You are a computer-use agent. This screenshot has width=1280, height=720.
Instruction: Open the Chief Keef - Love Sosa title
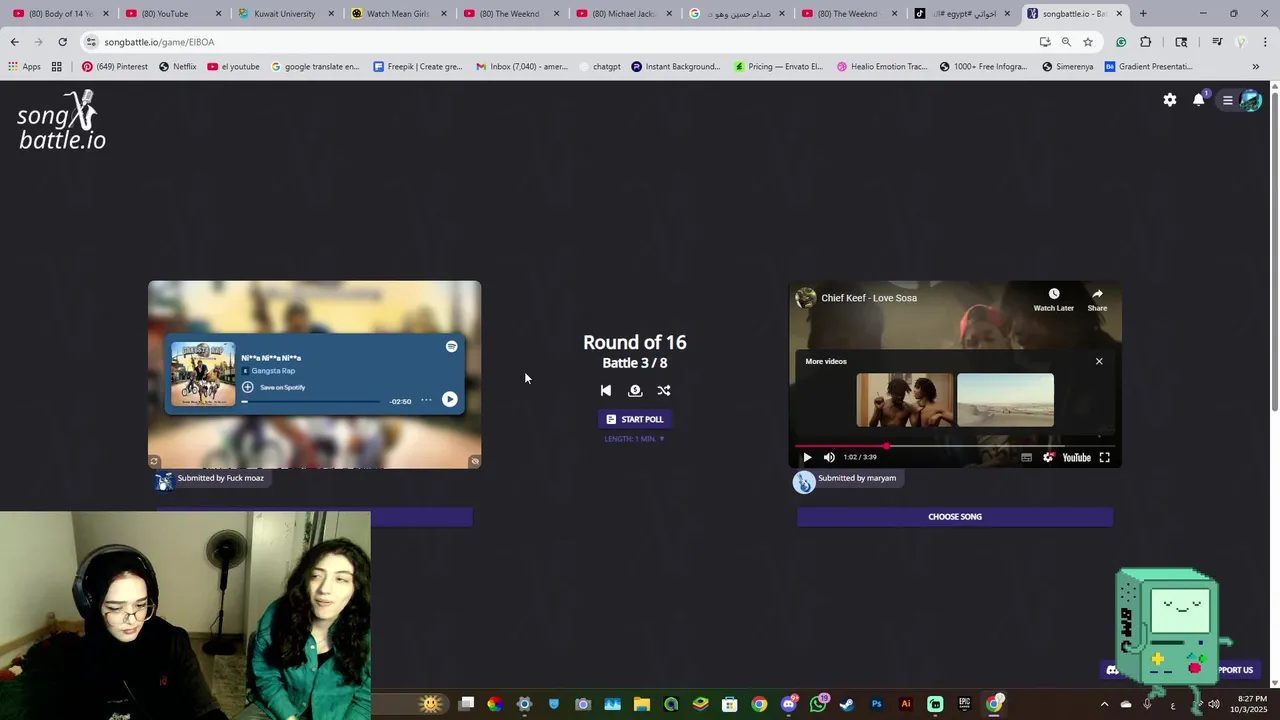[869, 298]
